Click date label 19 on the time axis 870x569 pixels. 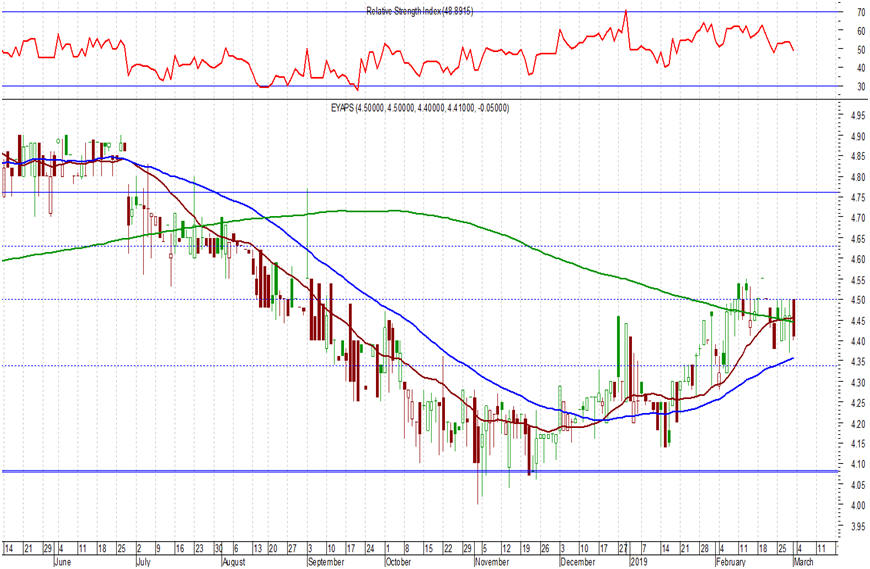[x=525, y=548]
